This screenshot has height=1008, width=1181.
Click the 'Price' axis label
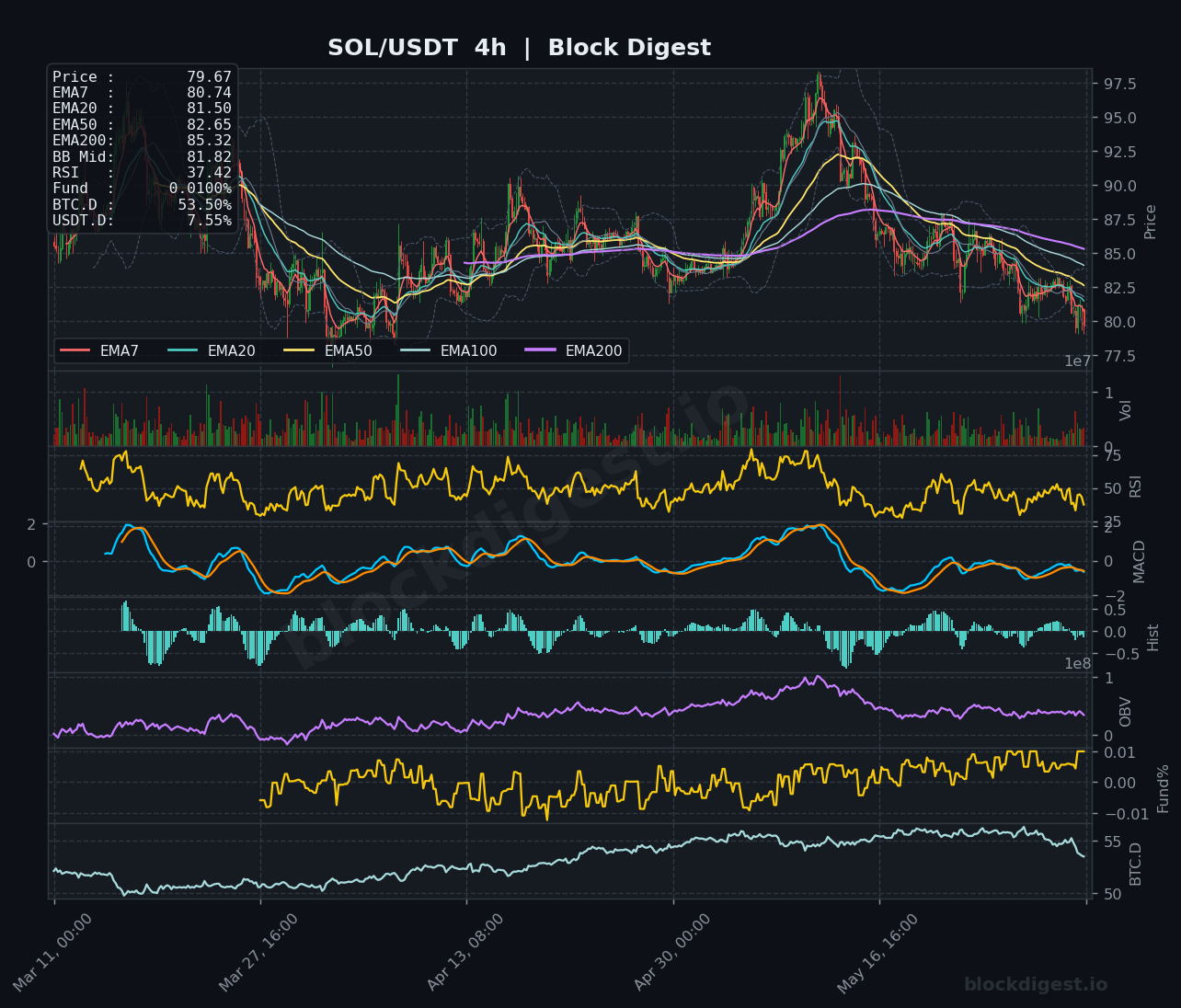(1150, 222)
